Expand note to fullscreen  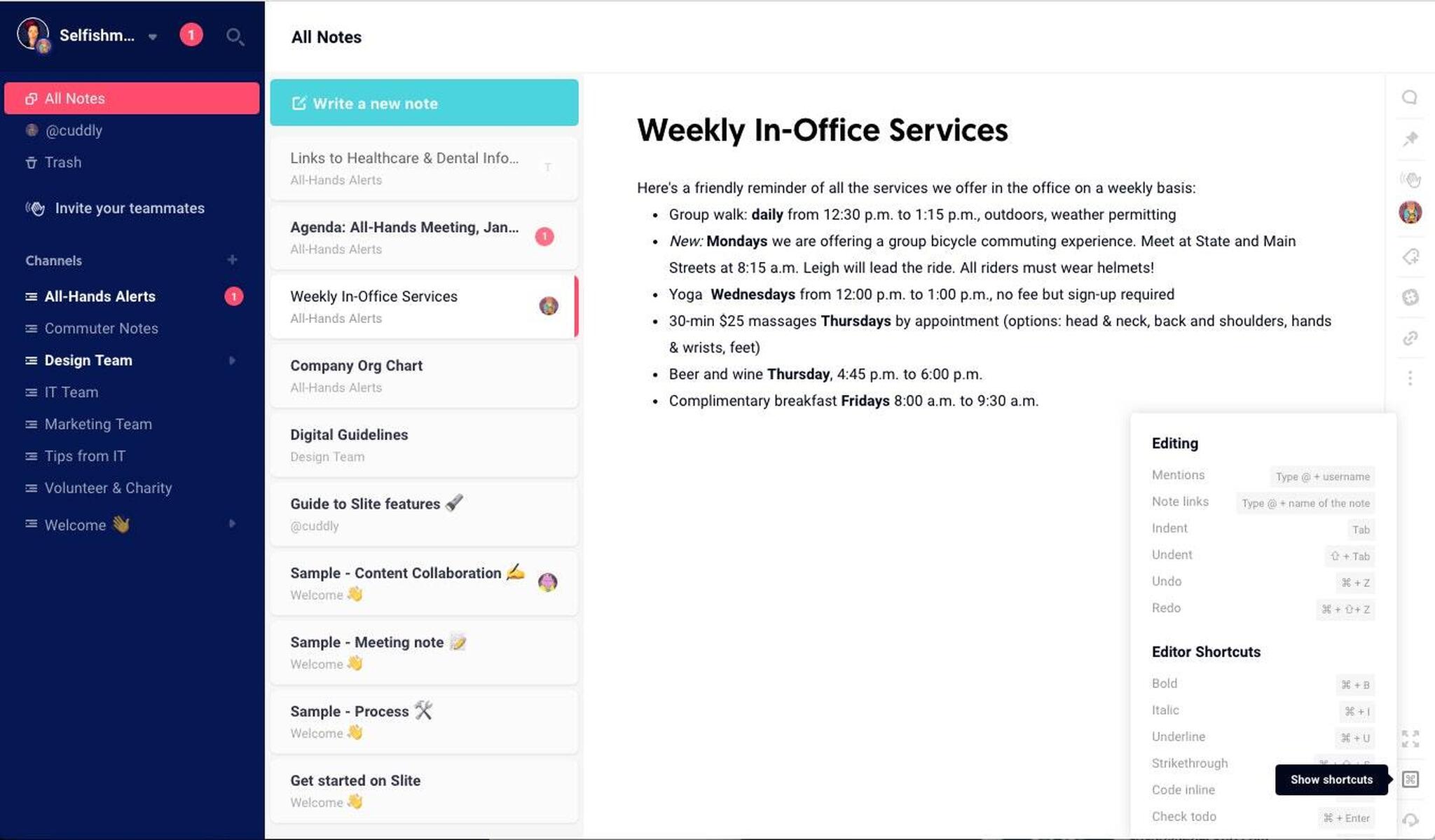[x=1410, y=738]
